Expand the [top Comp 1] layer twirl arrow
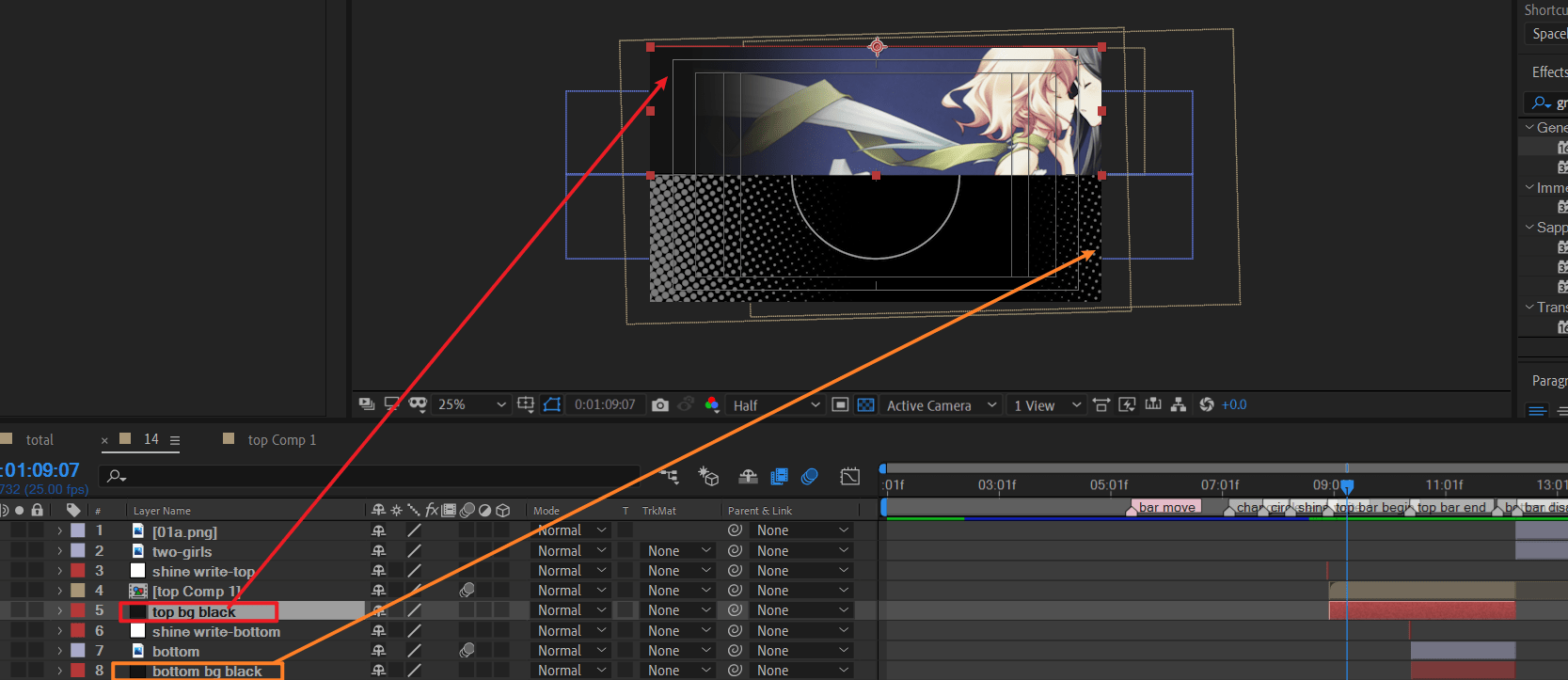The width and height of the screenshot is (1568, 680). click(x=59, y=591)
